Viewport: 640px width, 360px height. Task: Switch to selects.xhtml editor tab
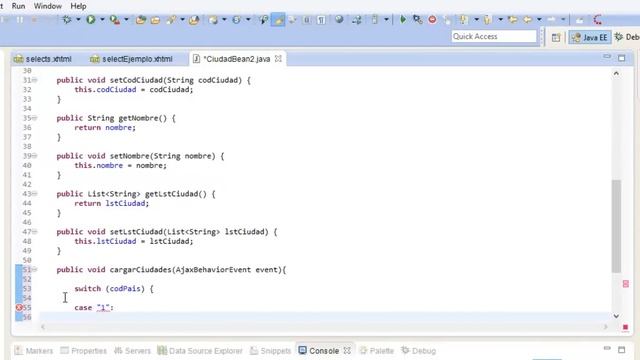43,59
